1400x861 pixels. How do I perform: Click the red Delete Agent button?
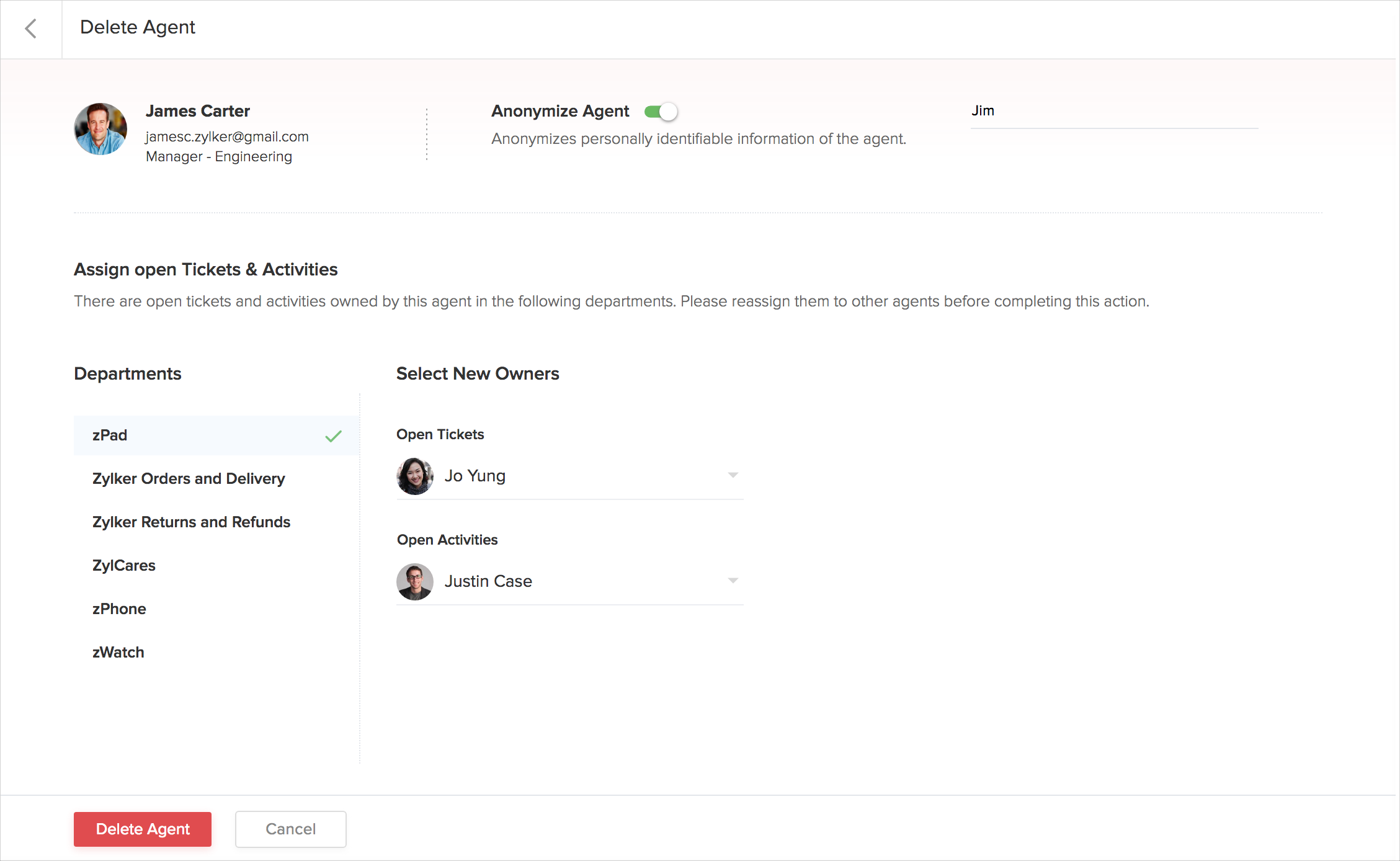coord(143,829)
